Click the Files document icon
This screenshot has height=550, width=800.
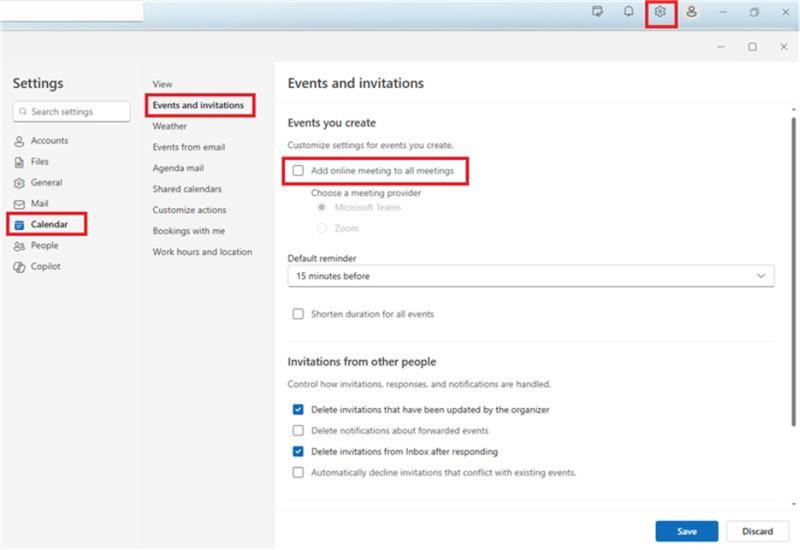(19, 162)
